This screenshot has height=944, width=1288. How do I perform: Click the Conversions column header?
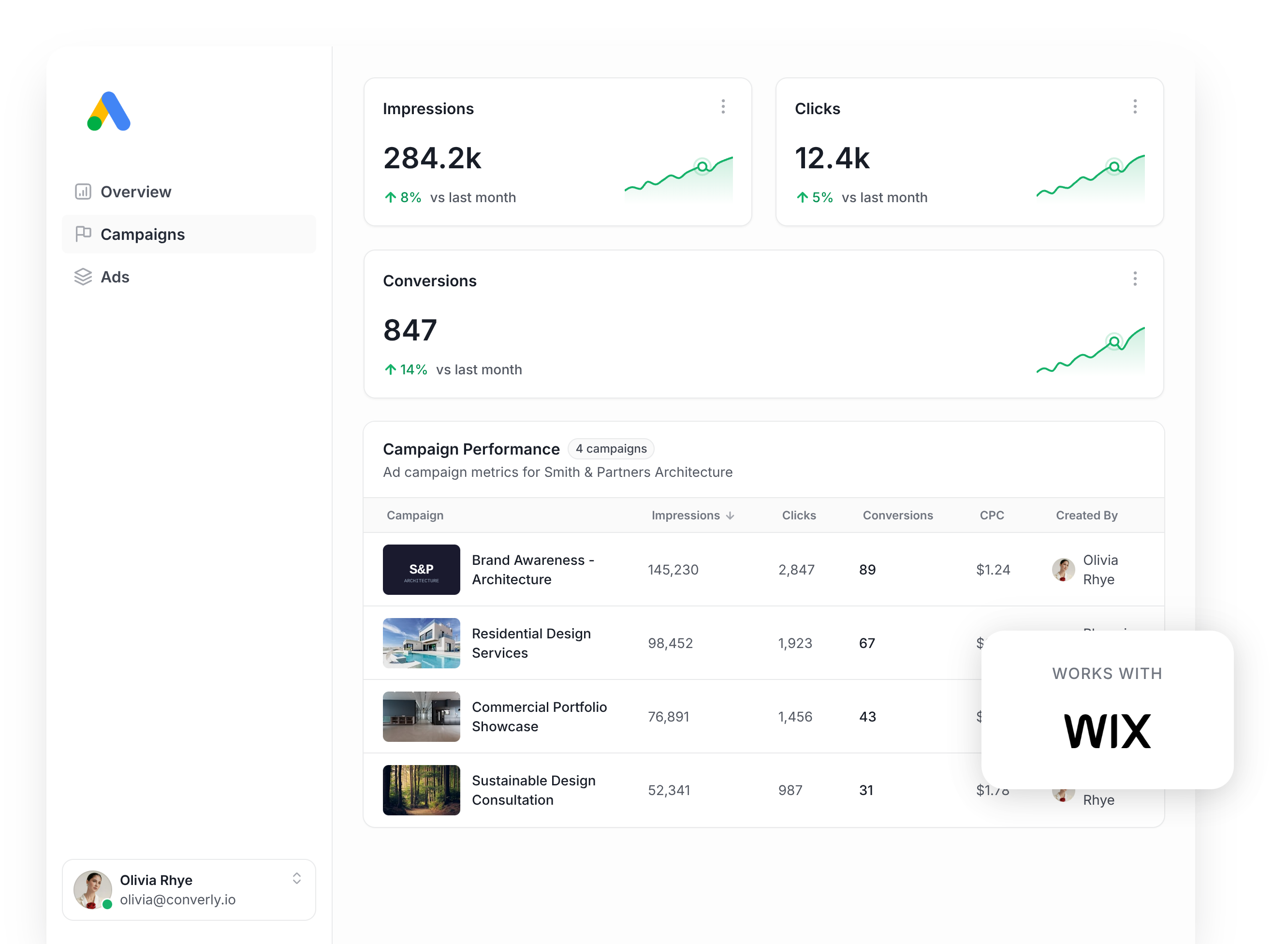point(897,516)
